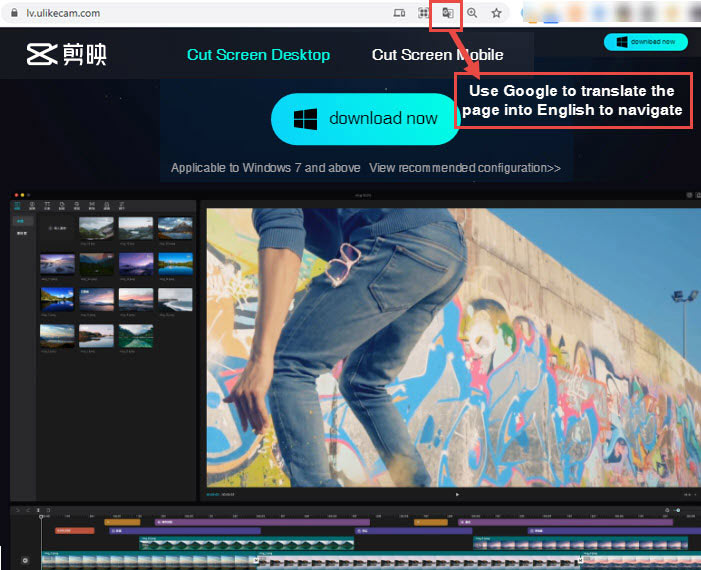Switch to Cut Screen Mobile tab
The width and height of the screenshot is (701, 570).
coord(437,55)
